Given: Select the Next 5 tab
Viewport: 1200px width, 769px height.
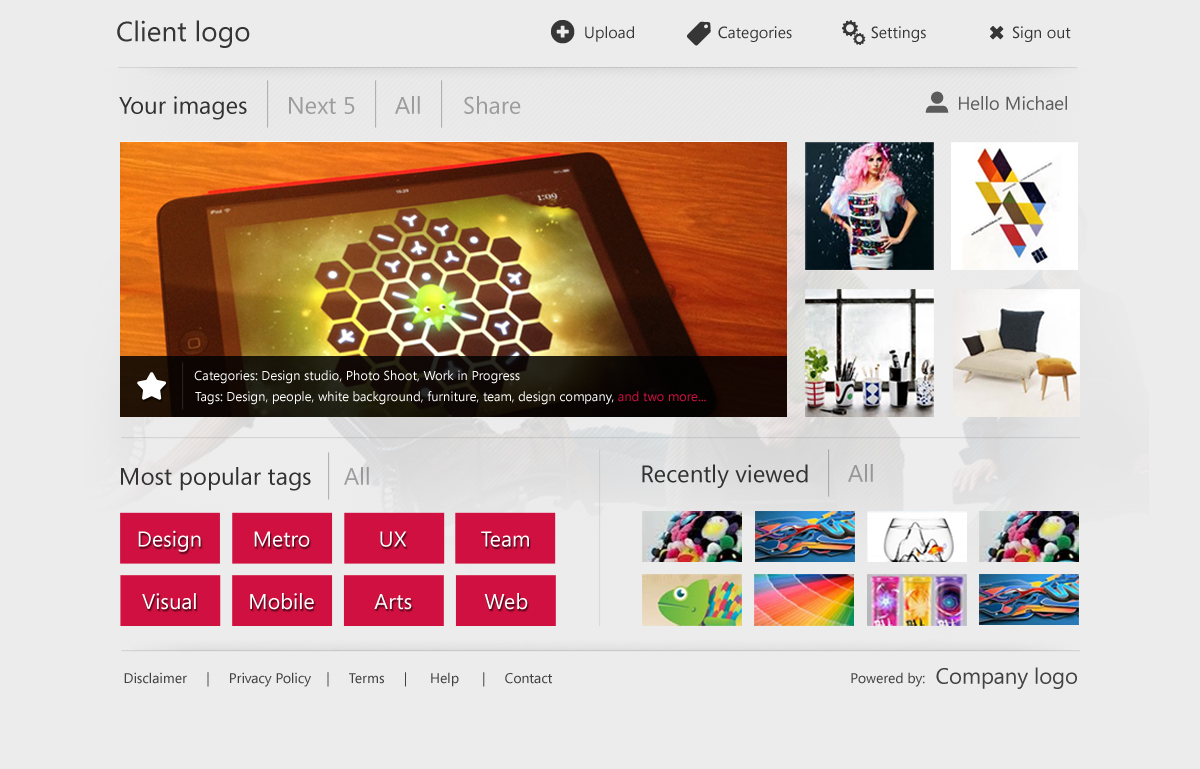Looking at the screenshot, I should coord(321,106).
